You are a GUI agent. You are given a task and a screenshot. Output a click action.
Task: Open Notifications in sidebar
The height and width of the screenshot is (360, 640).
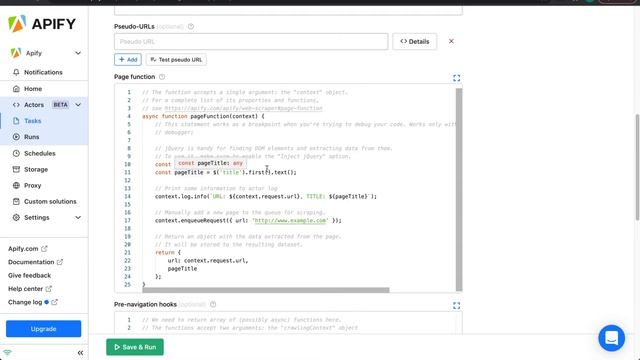coord(43,72)
